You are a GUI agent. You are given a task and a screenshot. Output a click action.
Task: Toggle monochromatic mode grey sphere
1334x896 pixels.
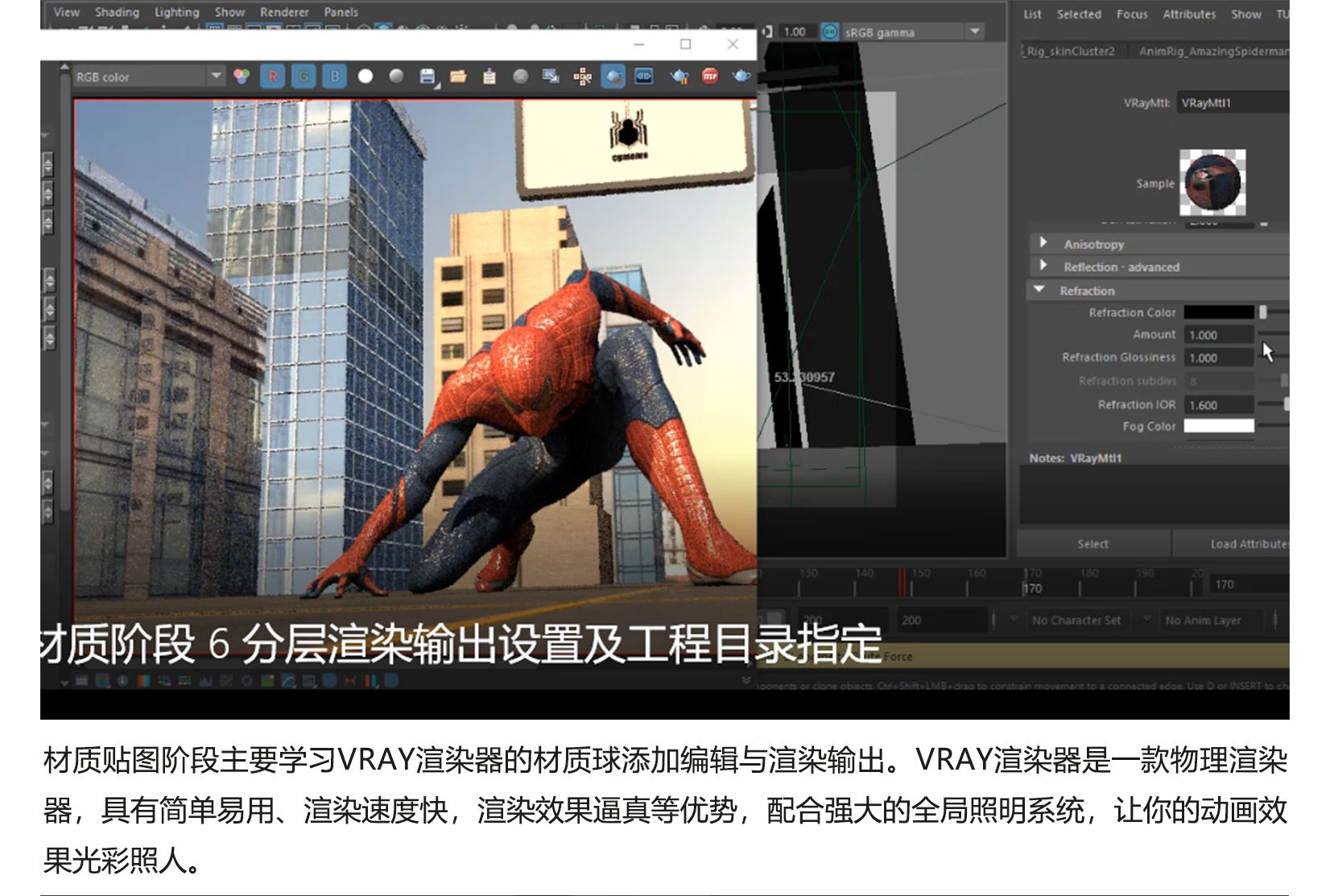(x=396, y=76)
